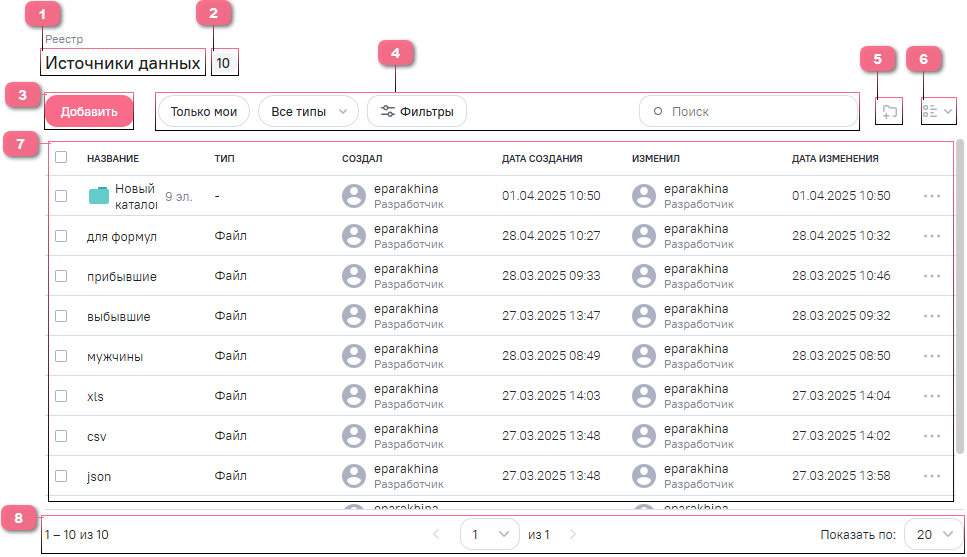Click the «Новый каталог» folder icon
The height and width of the screenshot is (557, 967).
(x=98, y=196)
